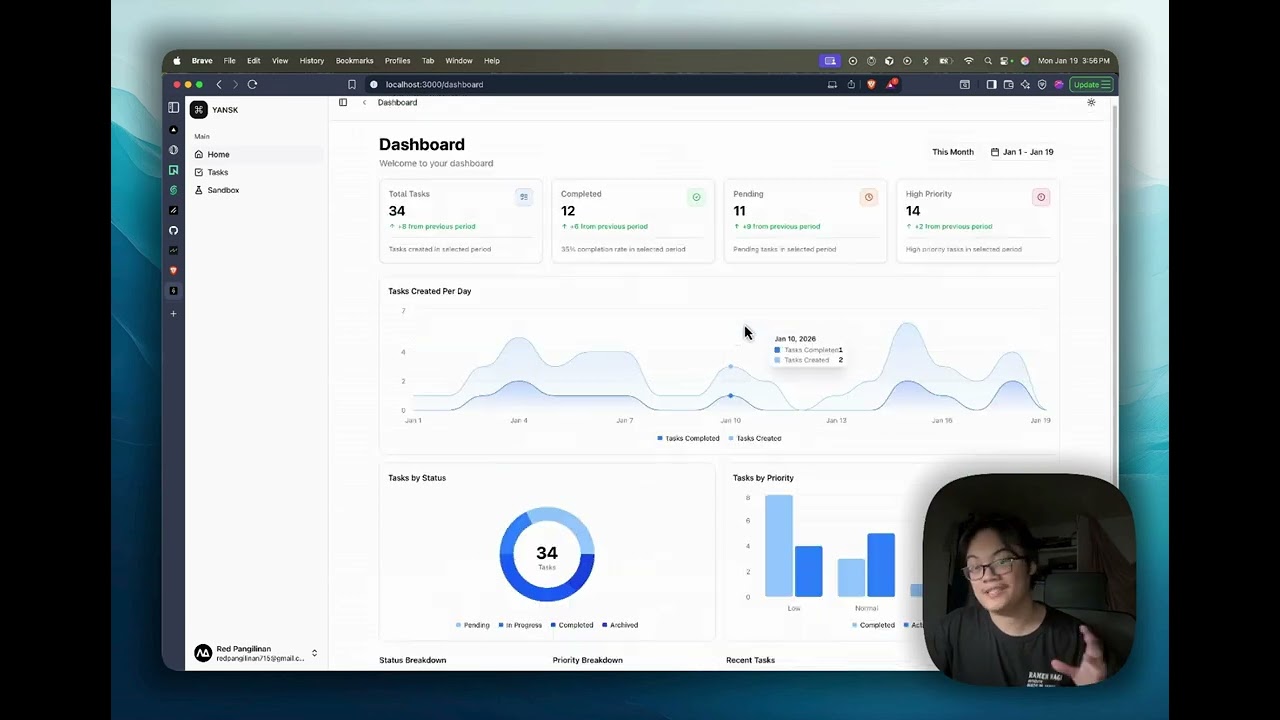
Task: Open the Jan 1 - Jan 19 date range picker
Action: [1022, 152]
